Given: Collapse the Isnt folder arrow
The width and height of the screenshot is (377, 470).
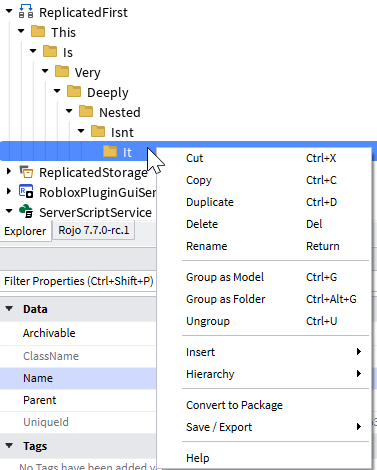Looking at the screenshot, I should [x=81, y=131].
